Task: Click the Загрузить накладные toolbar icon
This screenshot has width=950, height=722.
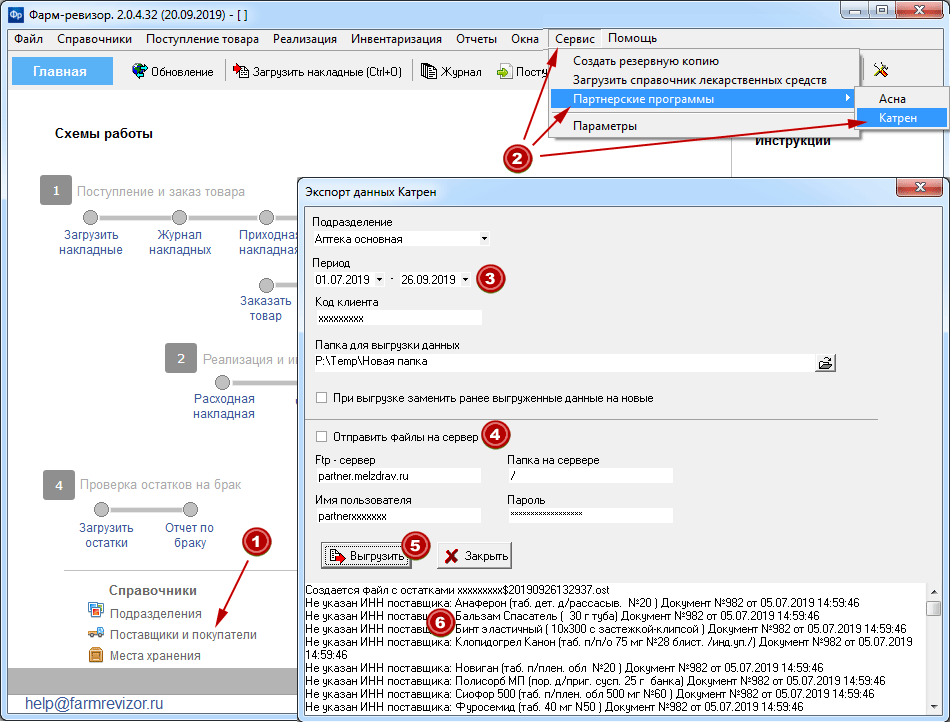Action: click(241, 71)
